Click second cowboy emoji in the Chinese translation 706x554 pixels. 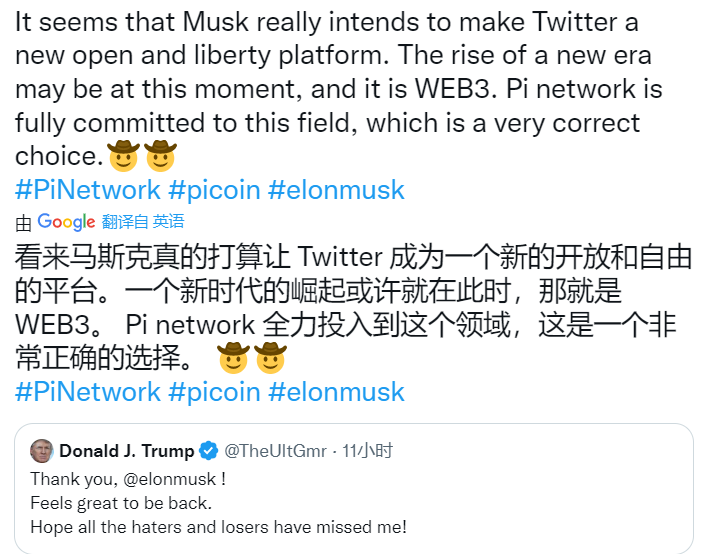pos(271,357)
